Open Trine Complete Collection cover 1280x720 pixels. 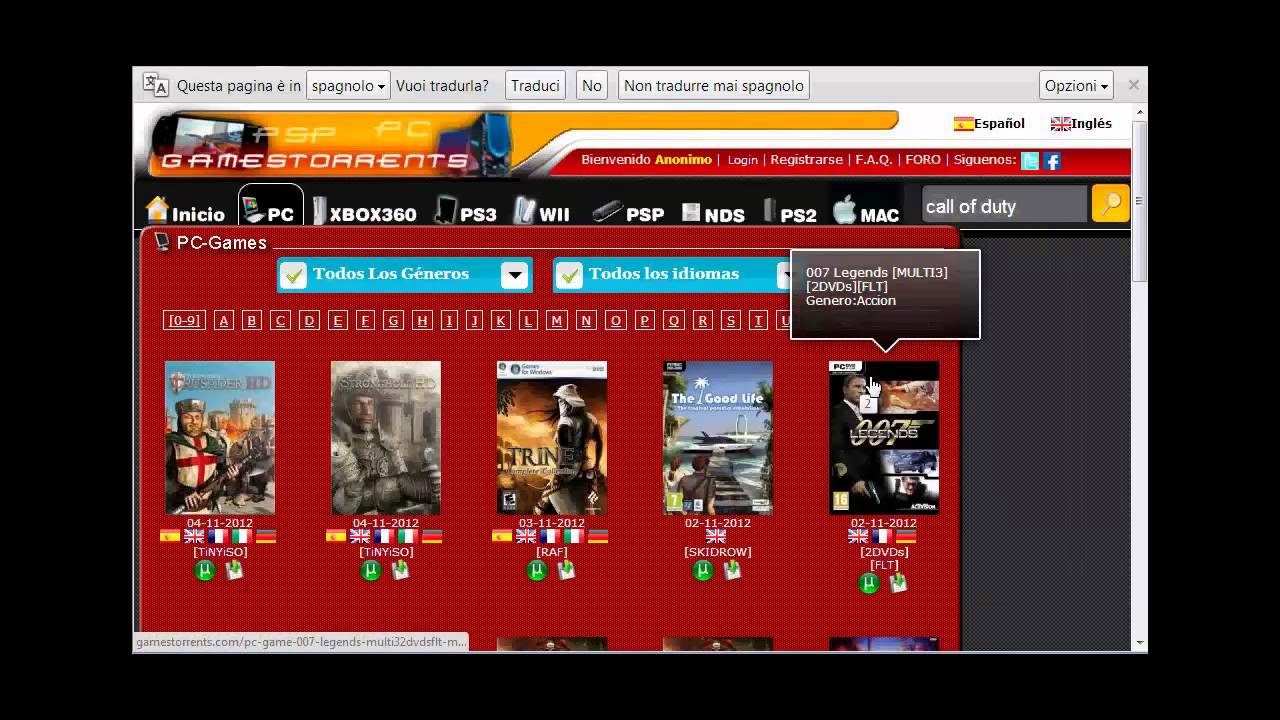point(552,438)
